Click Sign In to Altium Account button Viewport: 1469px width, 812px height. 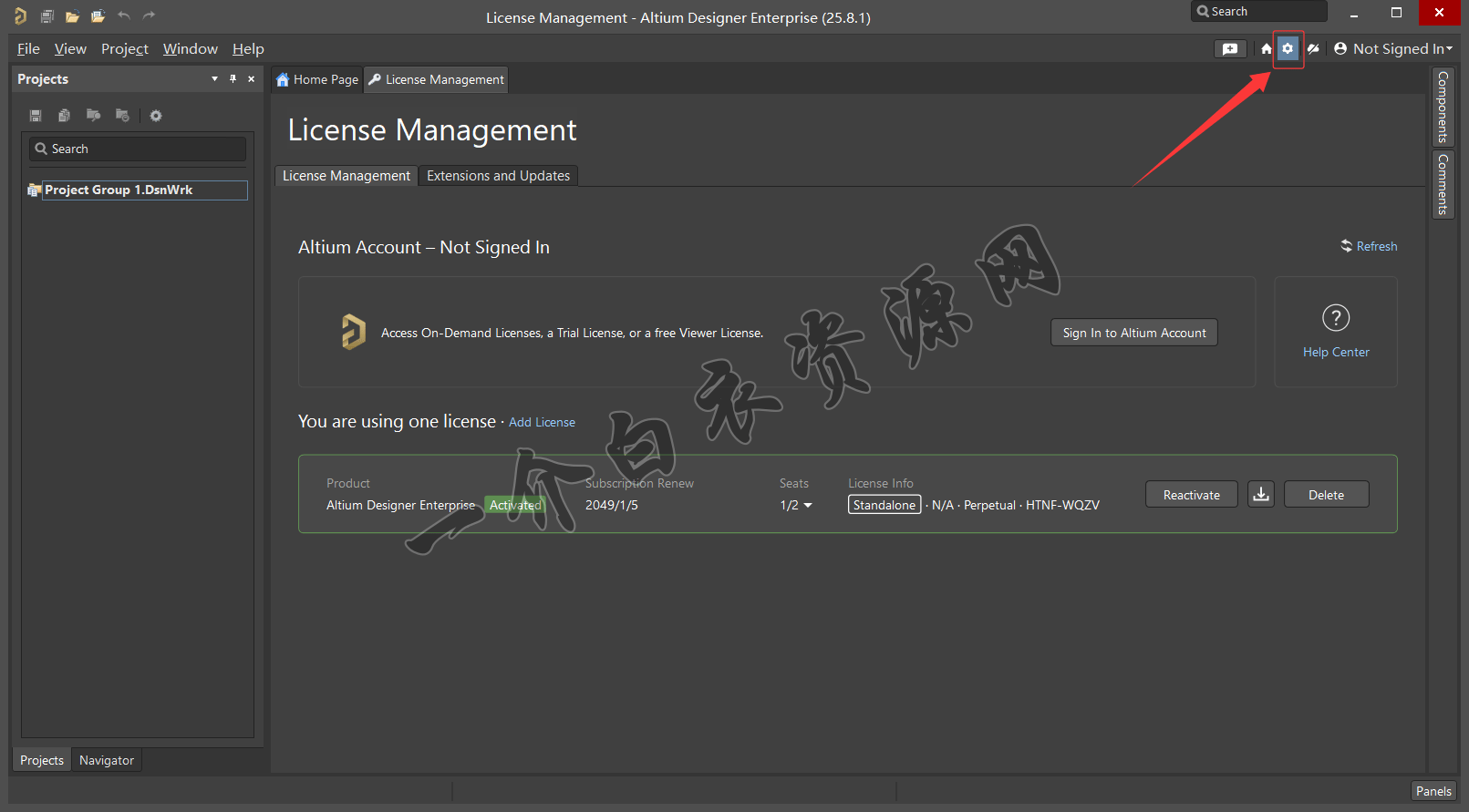point(1133,333)
